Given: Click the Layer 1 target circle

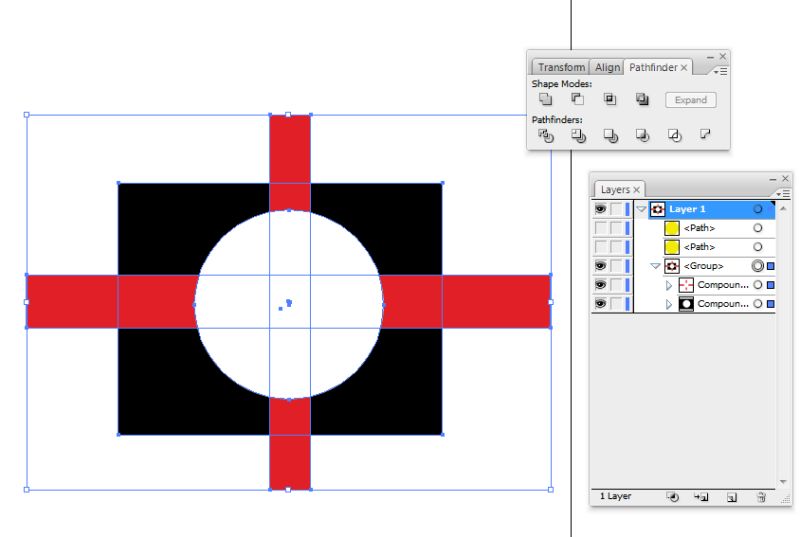Looking at the screenshot, I should click(x=758, y=209).
